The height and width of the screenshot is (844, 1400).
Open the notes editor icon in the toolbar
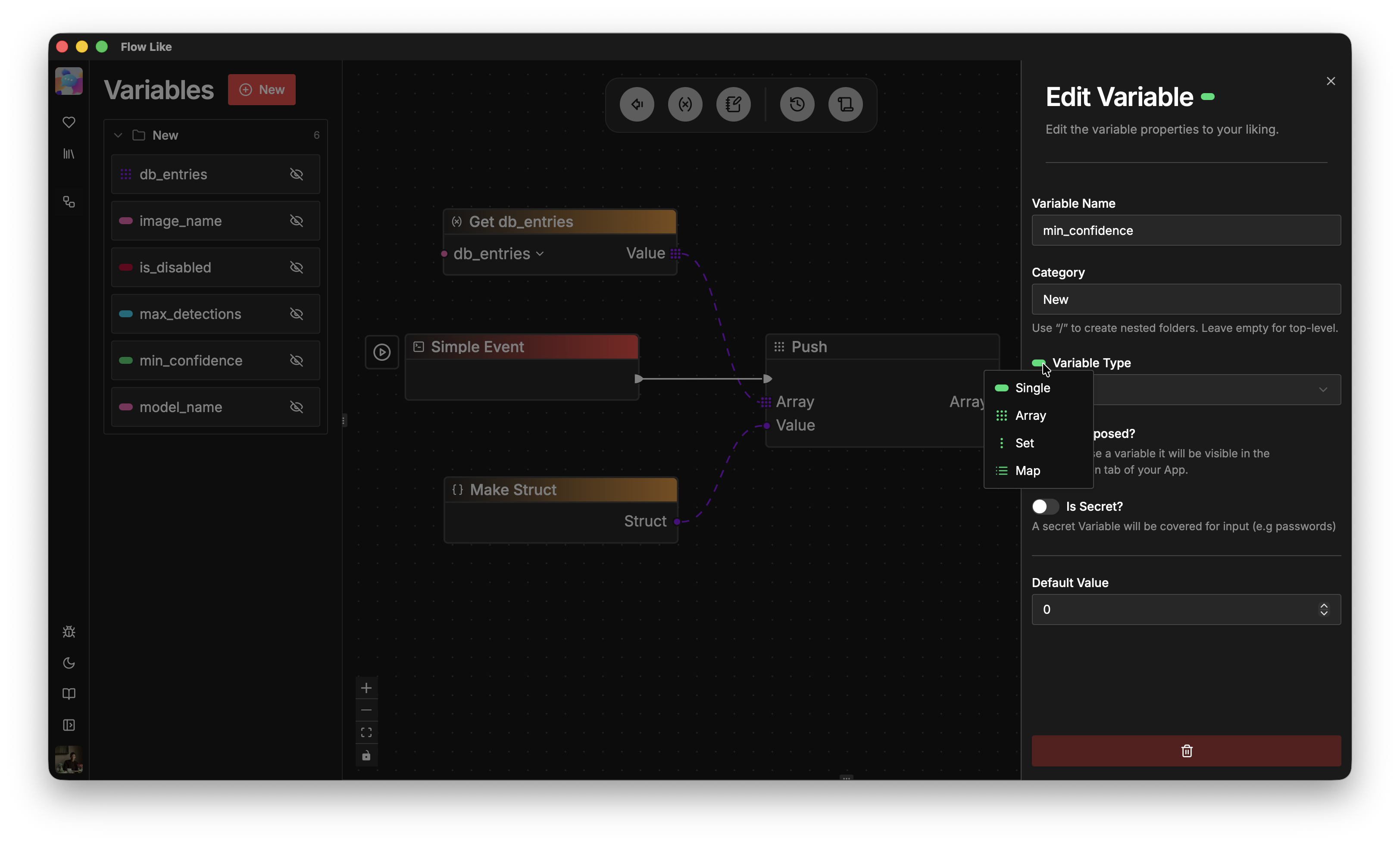point(734,104)
